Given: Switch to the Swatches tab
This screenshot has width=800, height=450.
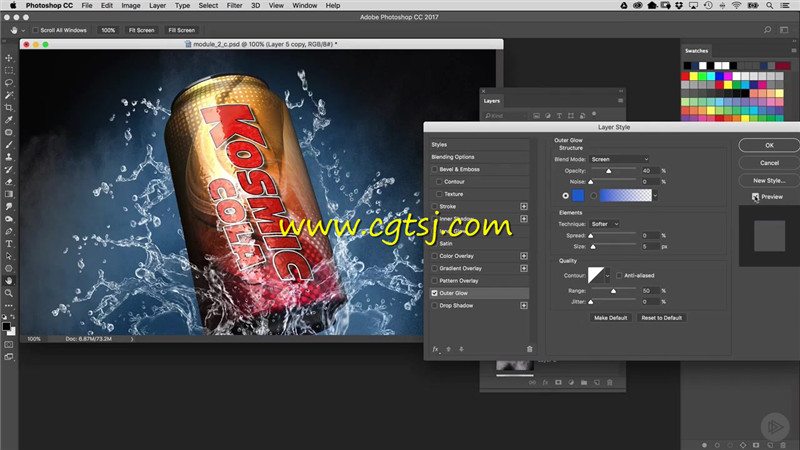Looking at the screenshot, I should pos(696,51).
